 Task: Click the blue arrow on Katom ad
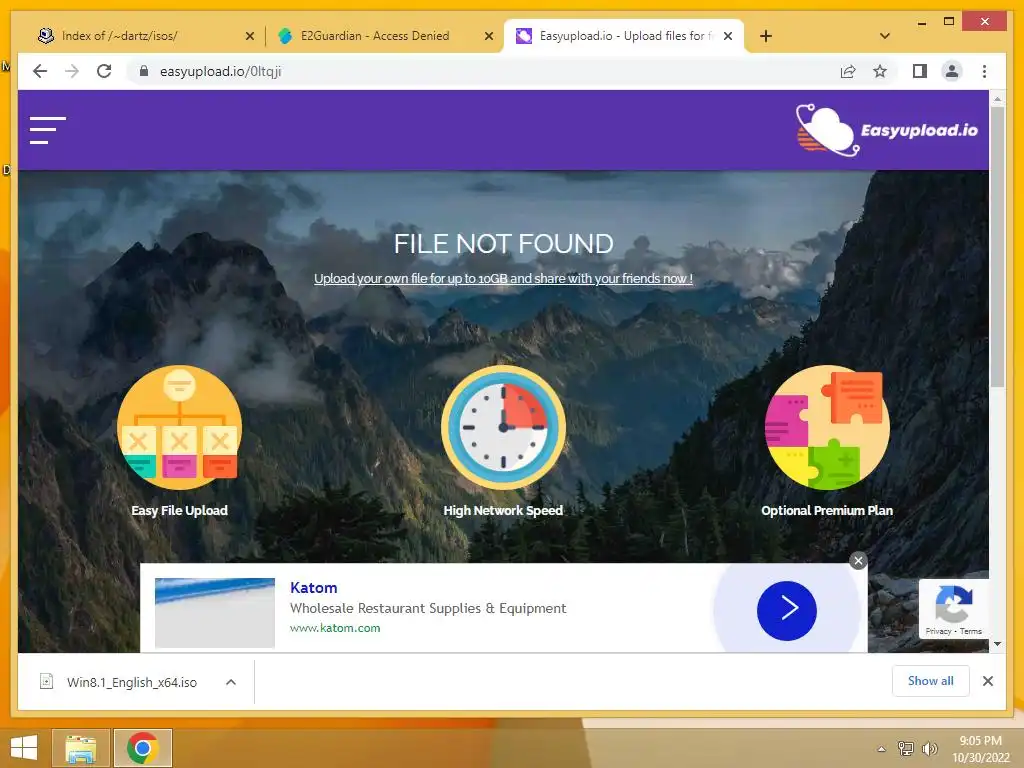786,610
